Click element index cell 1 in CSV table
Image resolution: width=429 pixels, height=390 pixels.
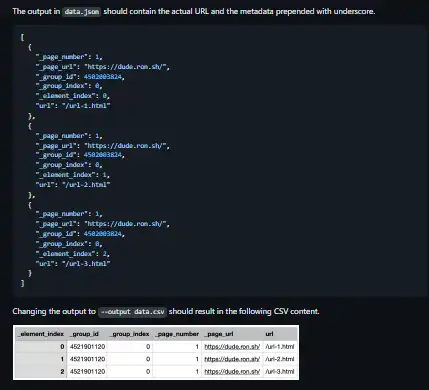[x=40, y=359]
